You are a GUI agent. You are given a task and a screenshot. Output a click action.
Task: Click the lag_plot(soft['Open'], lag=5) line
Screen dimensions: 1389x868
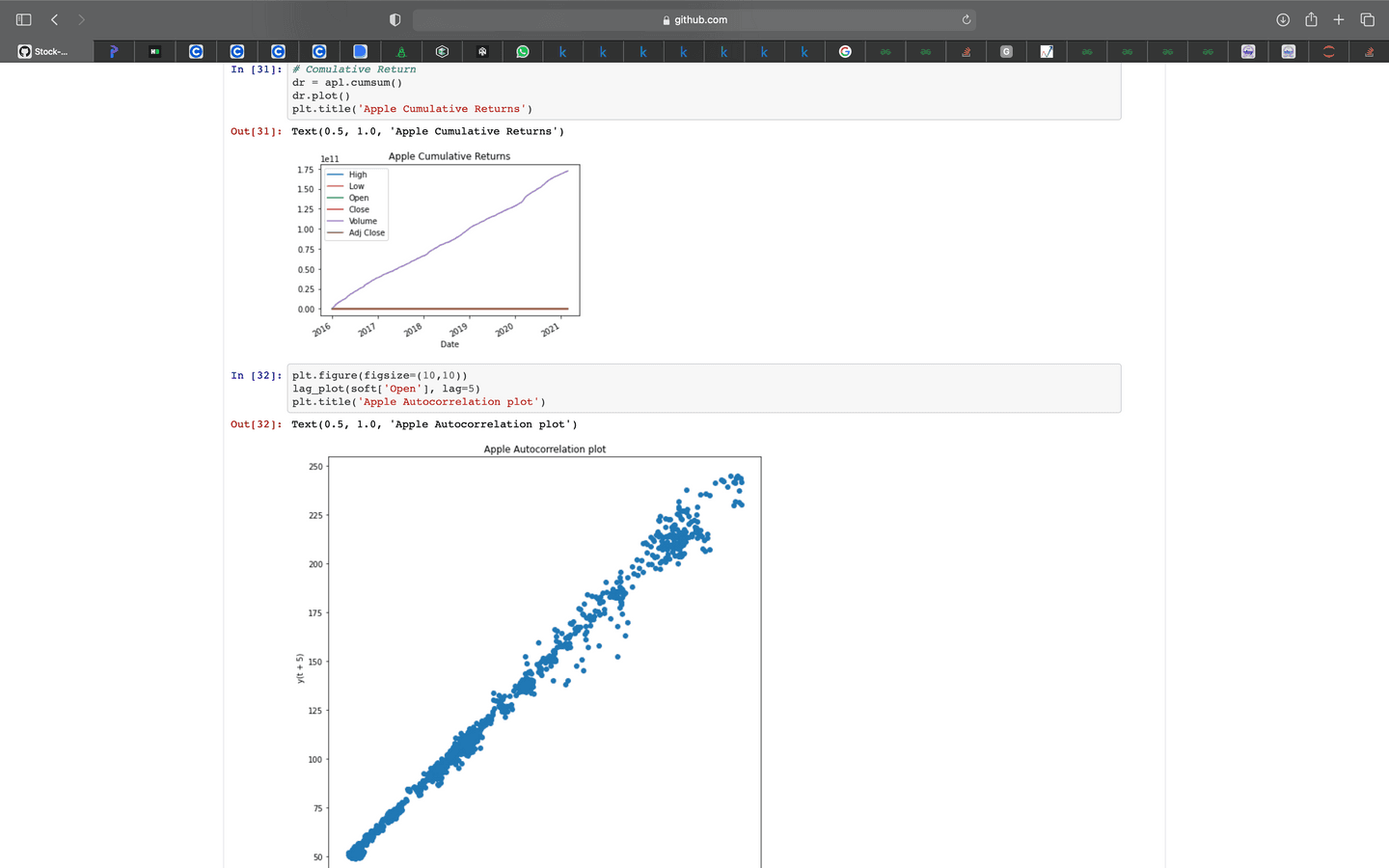[x=386, y=389]
